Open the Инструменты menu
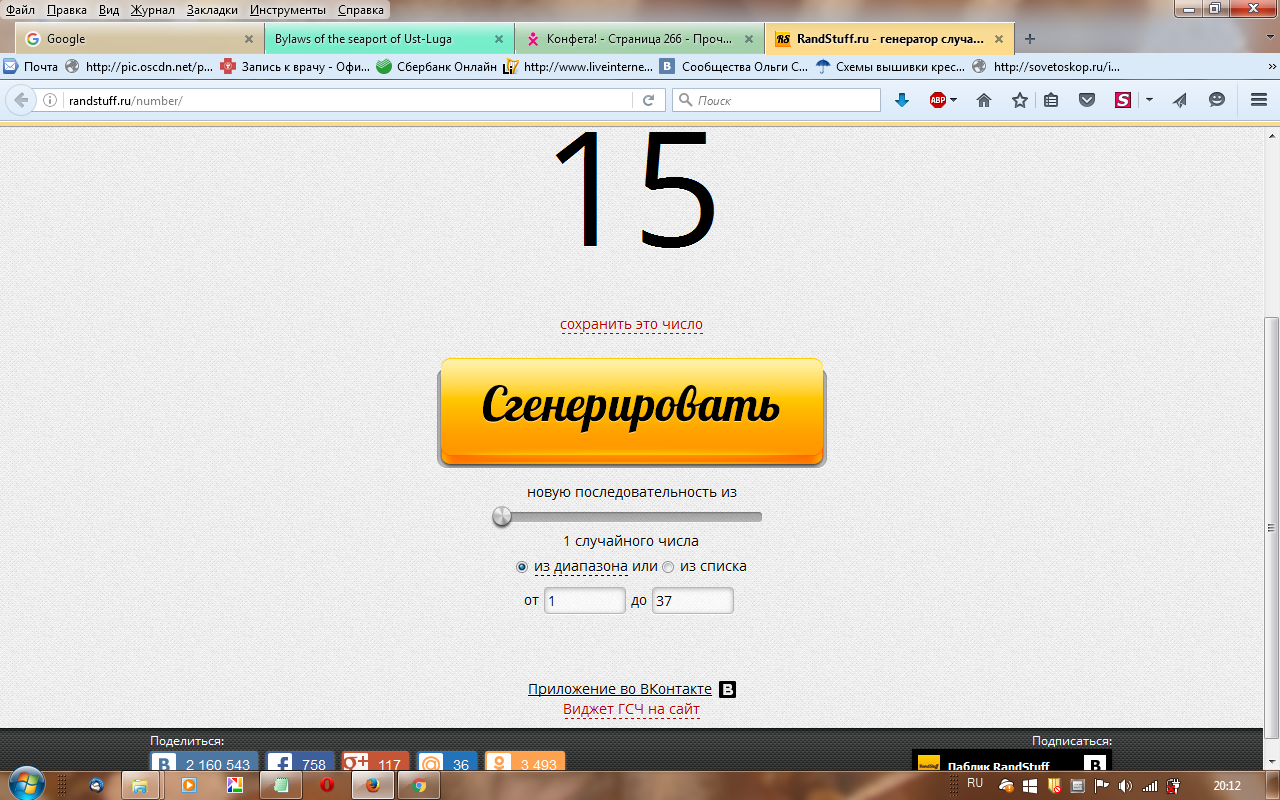 click(x=288, y=10)
